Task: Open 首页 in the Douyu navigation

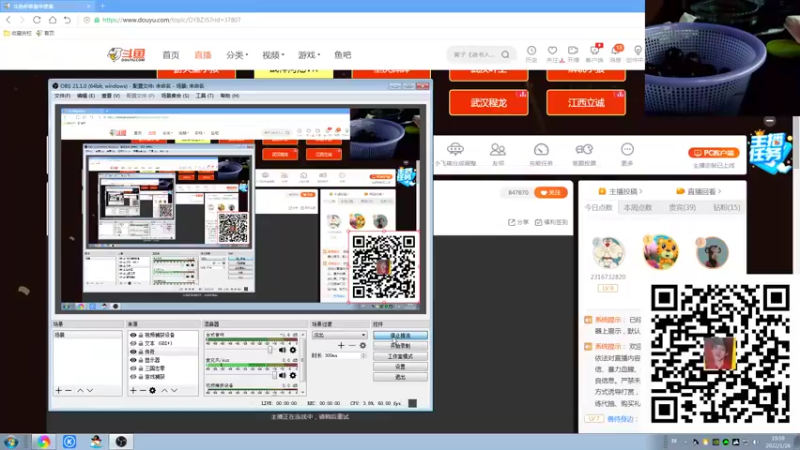Action: click(x=170, y=55)
